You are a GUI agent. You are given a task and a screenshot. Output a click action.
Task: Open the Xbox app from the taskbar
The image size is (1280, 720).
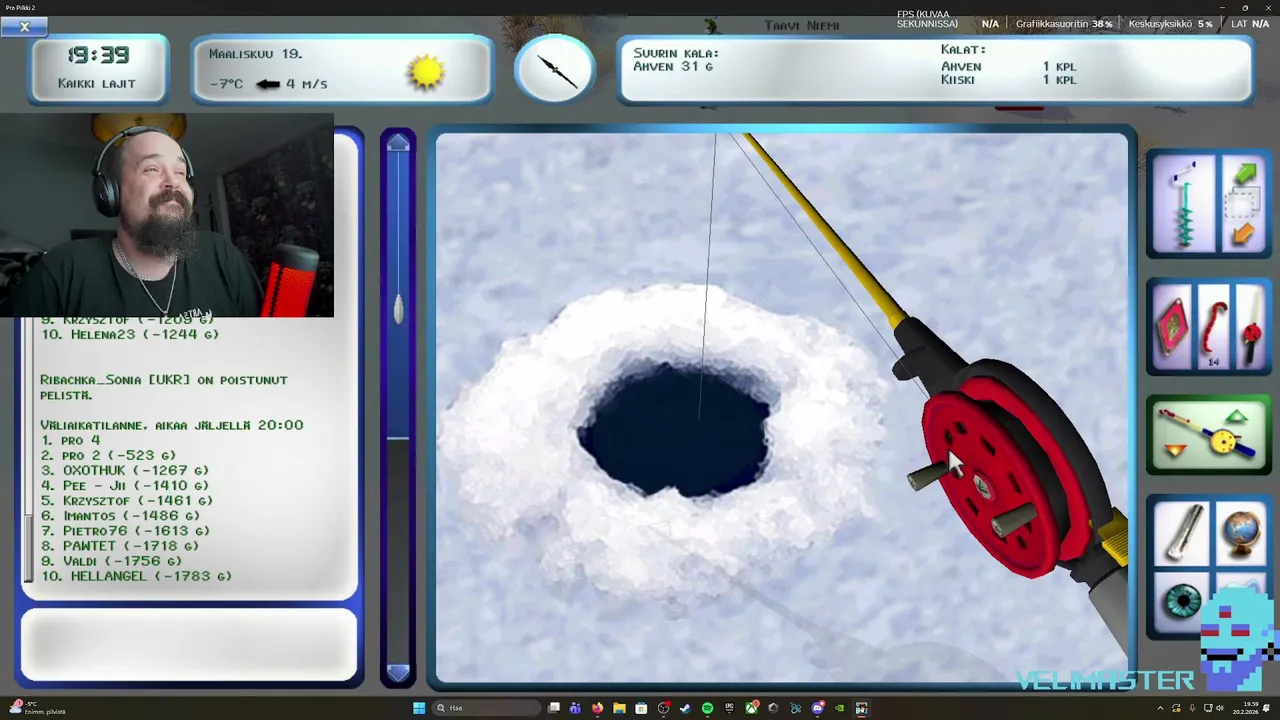tap(752, 708)
